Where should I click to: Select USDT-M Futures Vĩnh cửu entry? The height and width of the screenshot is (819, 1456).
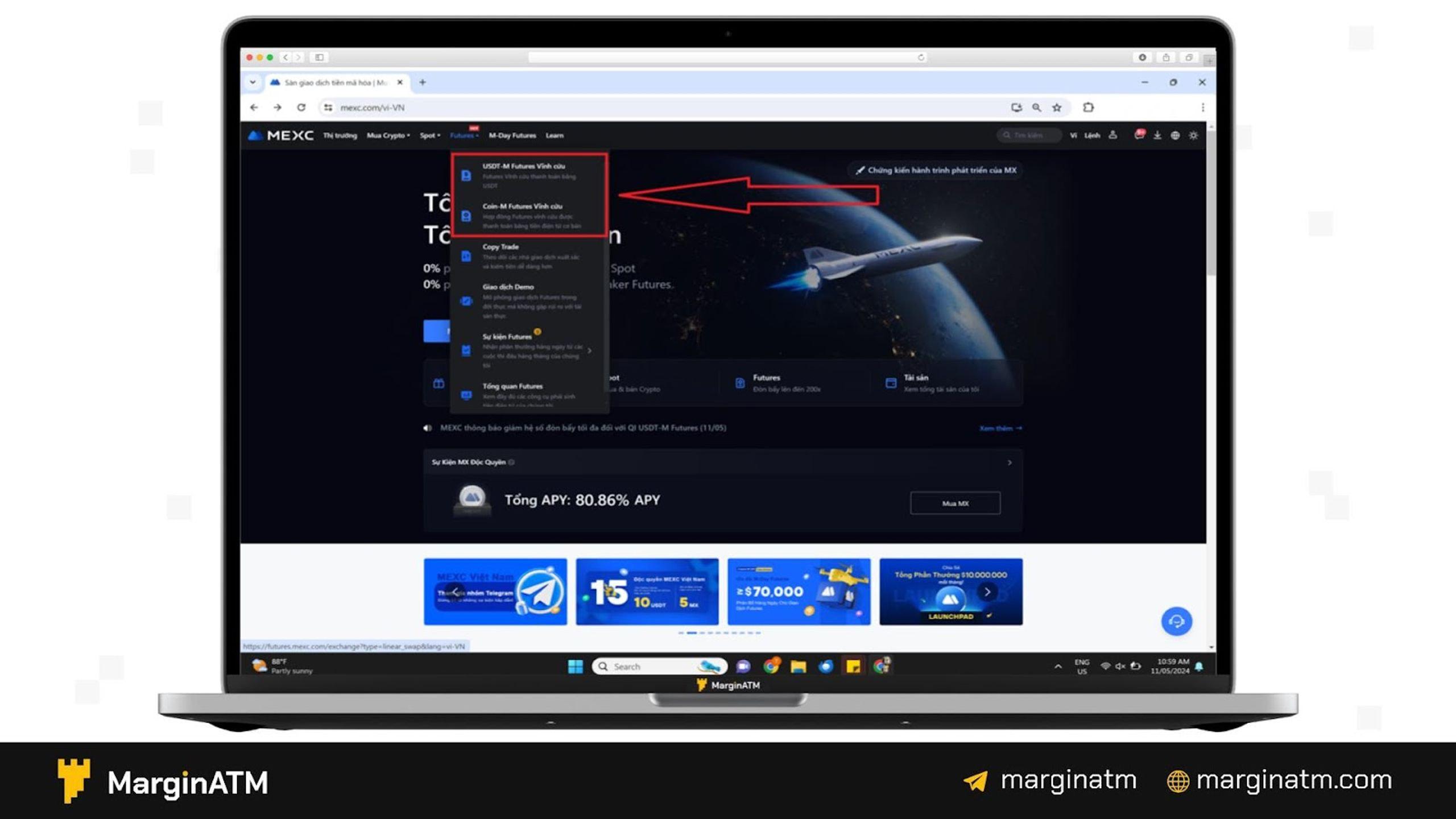[x=530, y=175]
